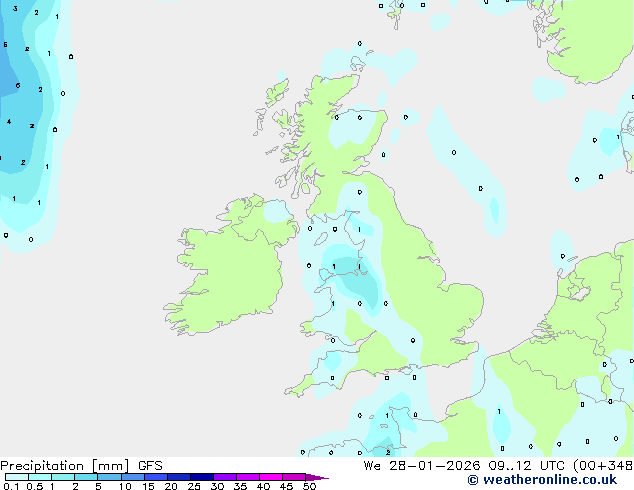Select the 2–5 mm legend color swatch
Viewport: 634px width, 490px height.
tap(86, 477)
